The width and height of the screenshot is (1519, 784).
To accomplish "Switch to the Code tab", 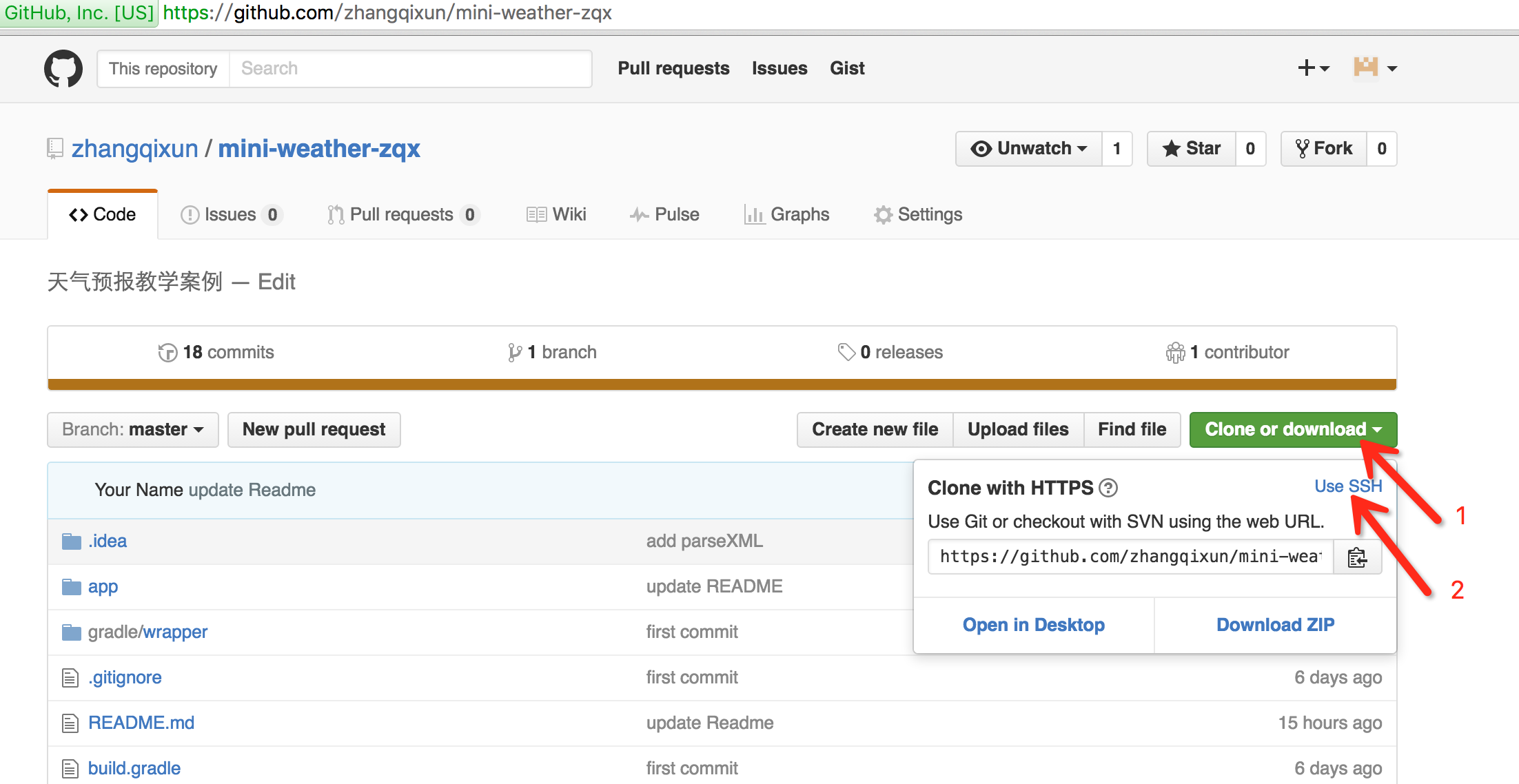I will 103,215.
